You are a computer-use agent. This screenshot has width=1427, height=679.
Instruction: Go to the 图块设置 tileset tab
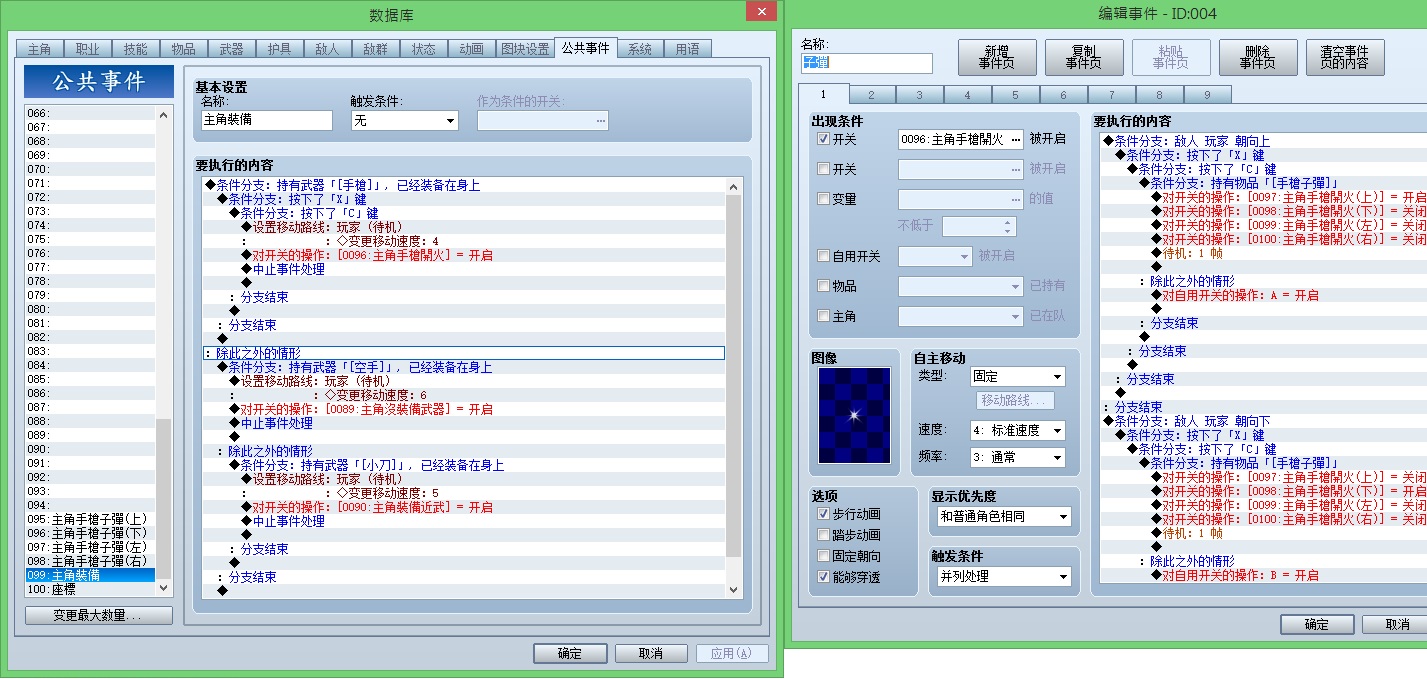[524, 49]
